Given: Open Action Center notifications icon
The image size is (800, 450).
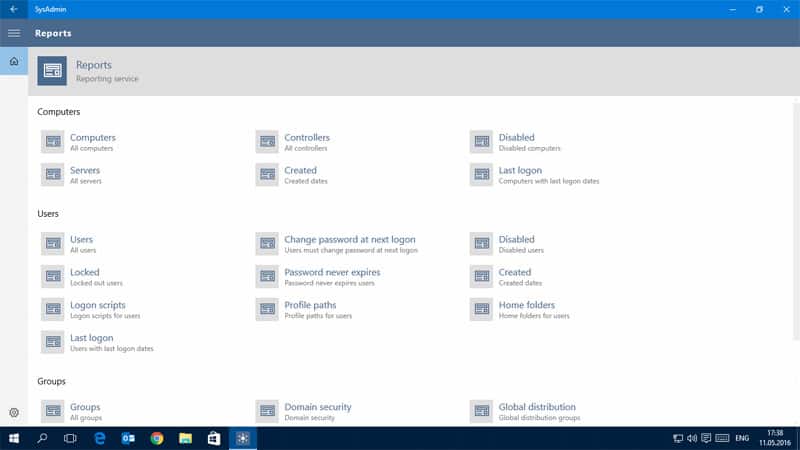Looking at the screenshot, I should 706,438.
